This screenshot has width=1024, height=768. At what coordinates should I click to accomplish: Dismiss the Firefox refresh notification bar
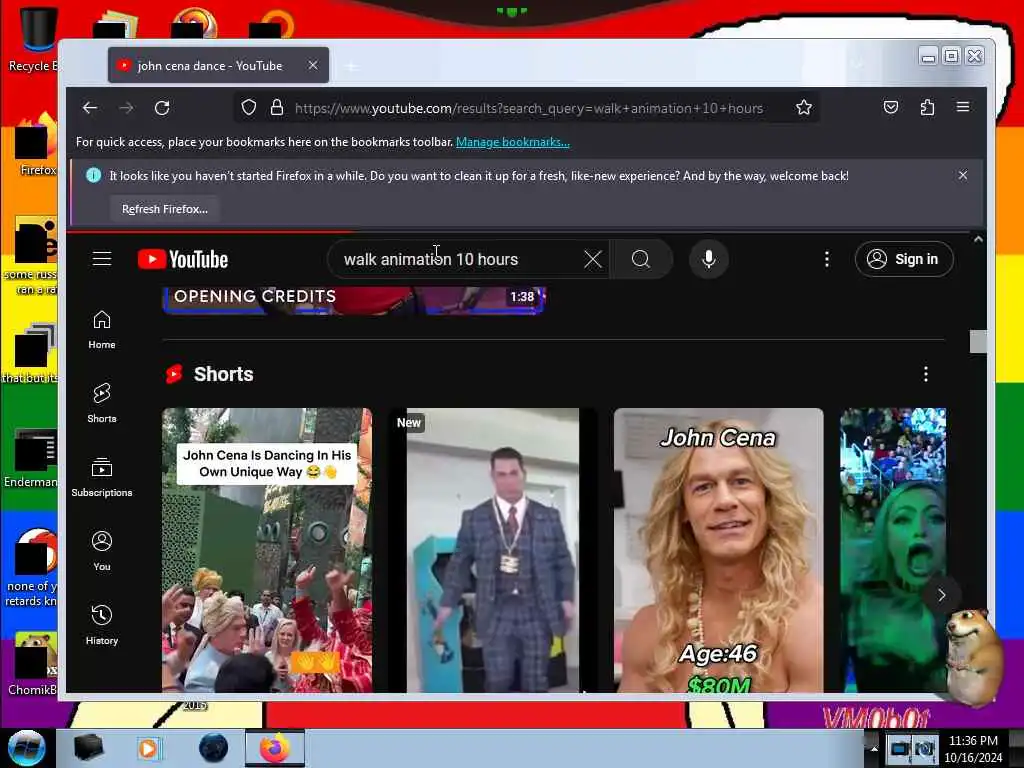[x=963, y=175]
